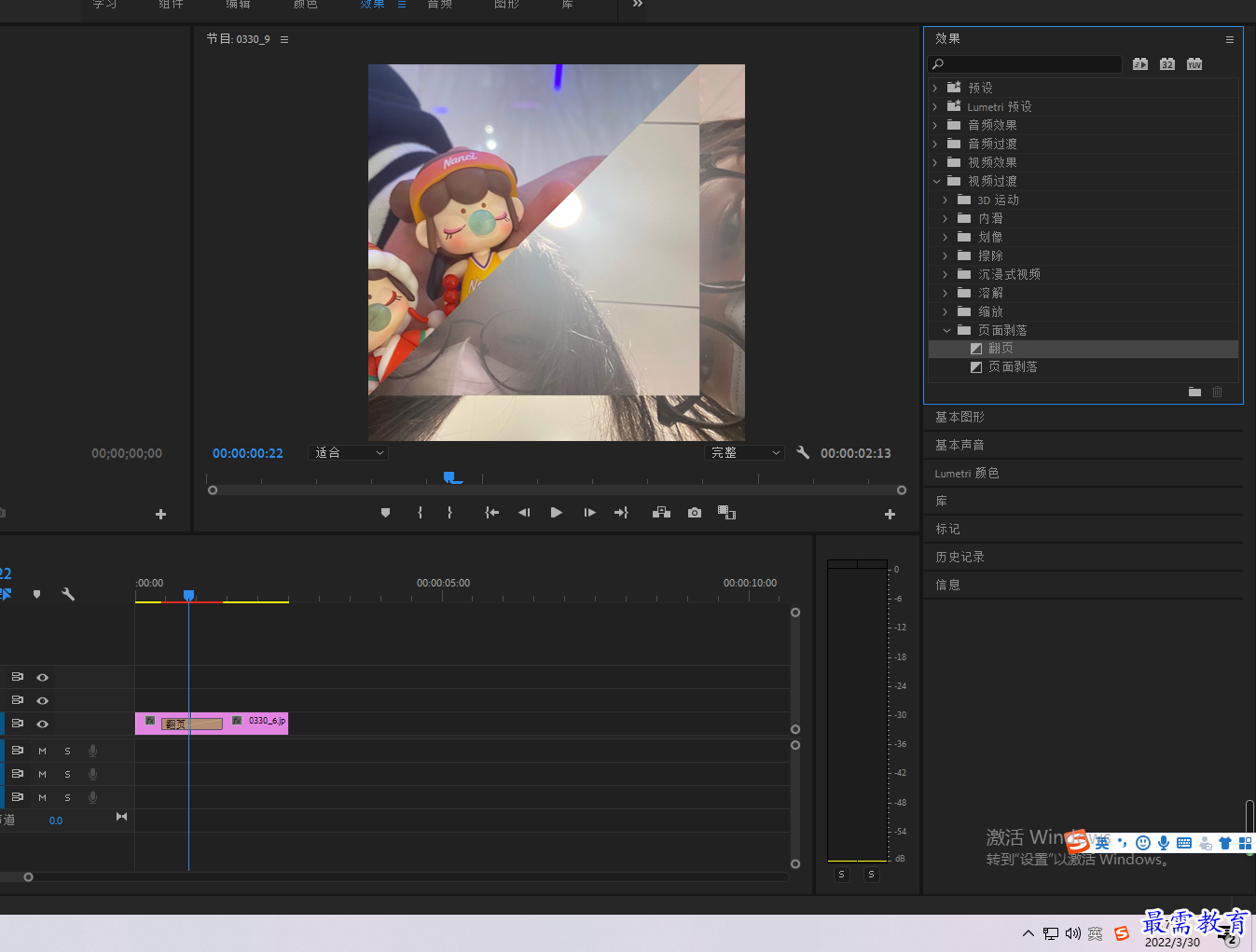Open the 信息 panel tab
Viewport: 1256px width, 952px height.
(947, 585)
